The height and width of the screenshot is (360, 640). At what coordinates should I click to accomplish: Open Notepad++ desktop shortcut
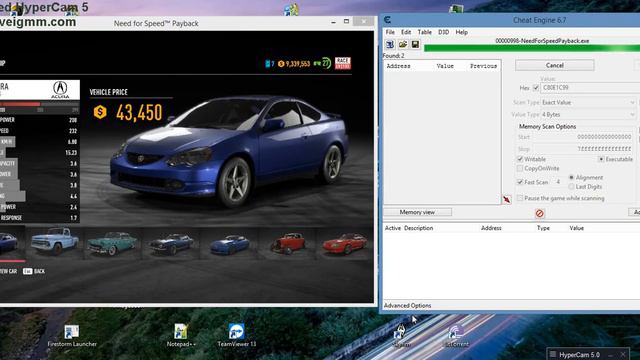click(181, 336)
